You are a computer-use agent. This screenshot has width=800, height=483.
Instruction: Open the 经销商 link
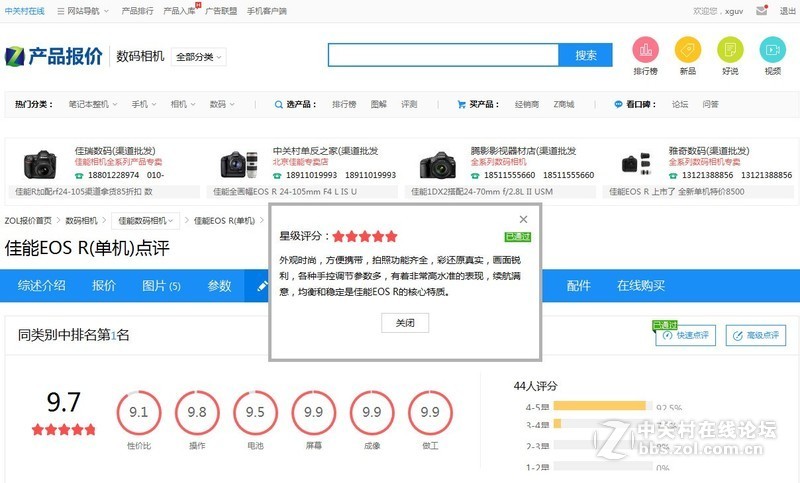[527, 105]
